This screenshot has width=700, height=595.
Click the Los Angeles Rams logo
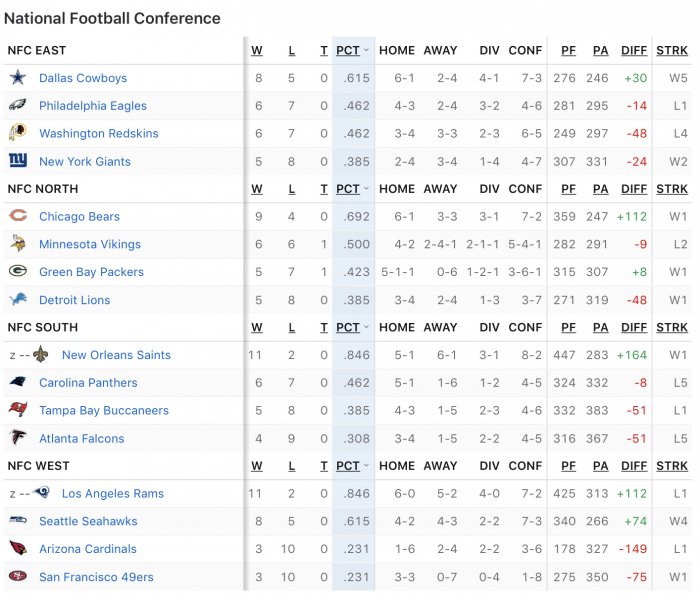tap(42, 493)
